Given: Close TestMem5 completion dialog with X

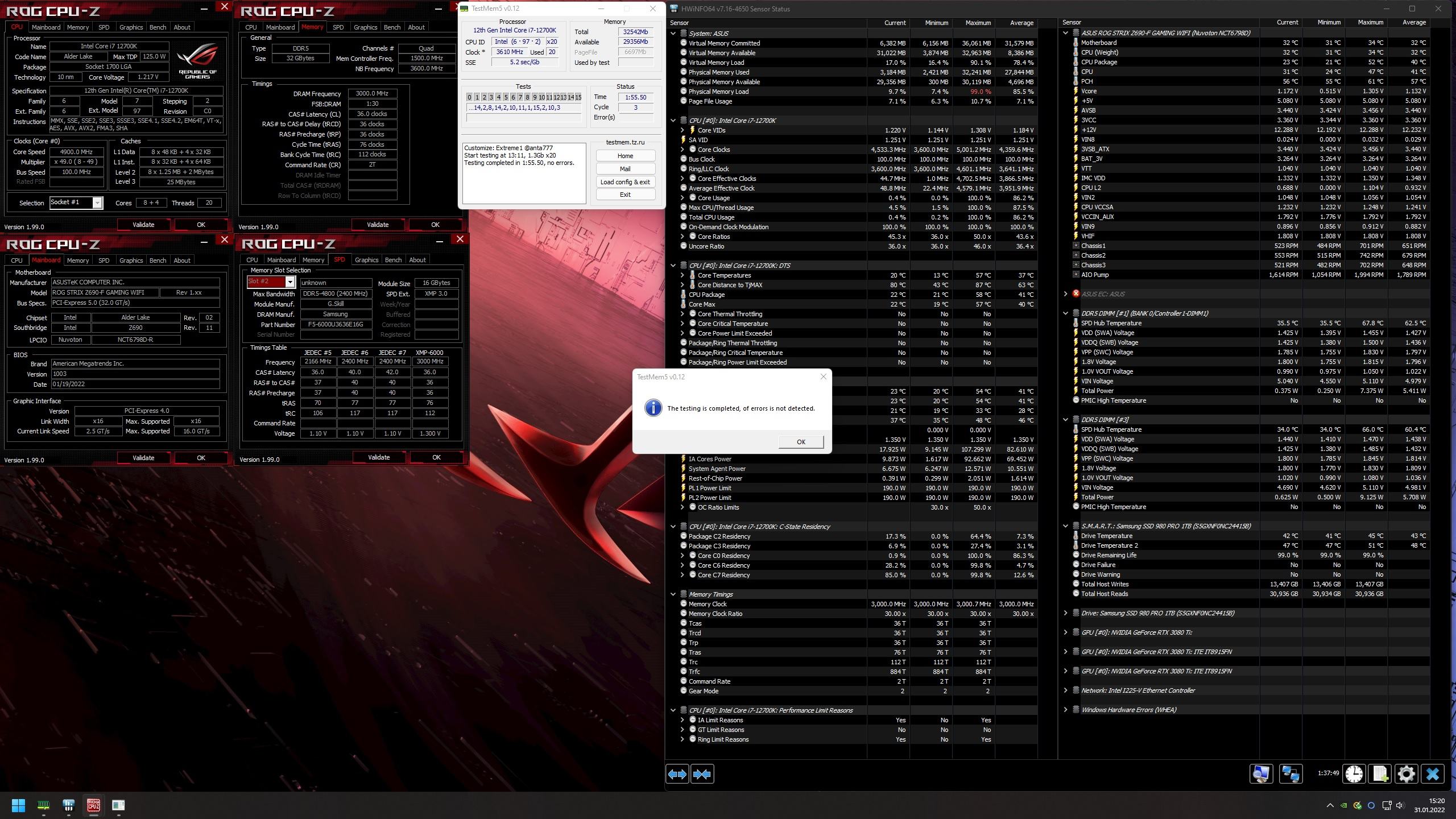Looking at the screenshot, I should tap(823, 377).
